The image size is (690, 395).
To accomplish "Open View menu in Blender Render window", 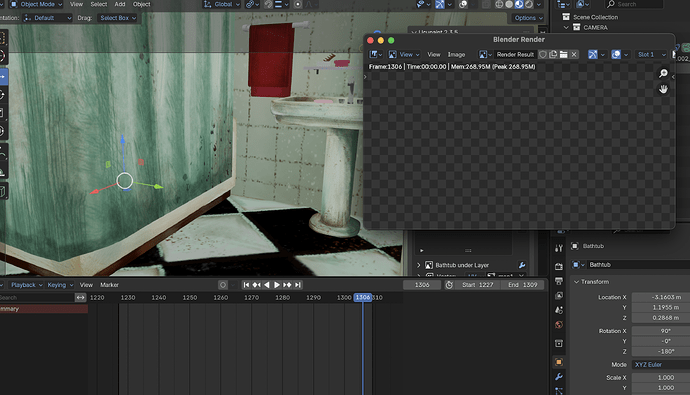I will [433, 55].
